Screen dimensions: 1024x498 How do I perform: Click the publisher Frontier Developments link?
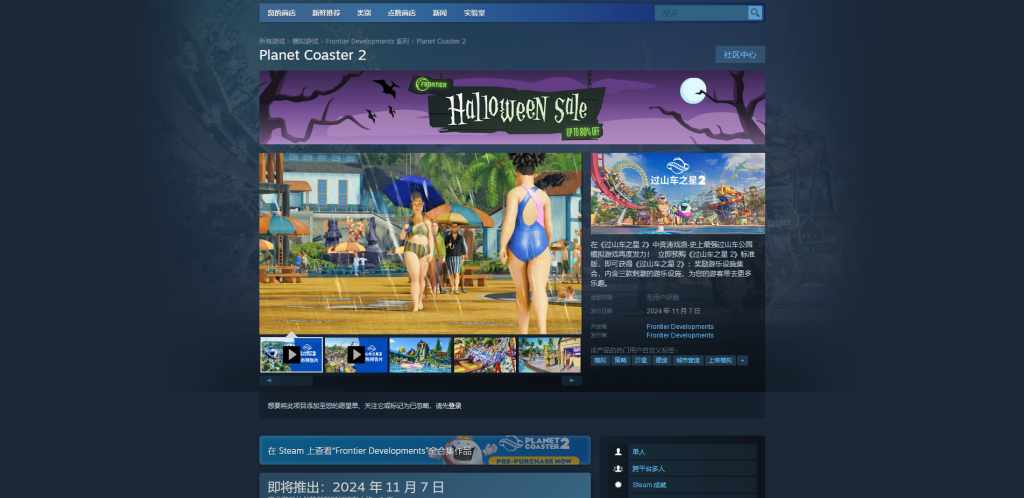[680, 335]
